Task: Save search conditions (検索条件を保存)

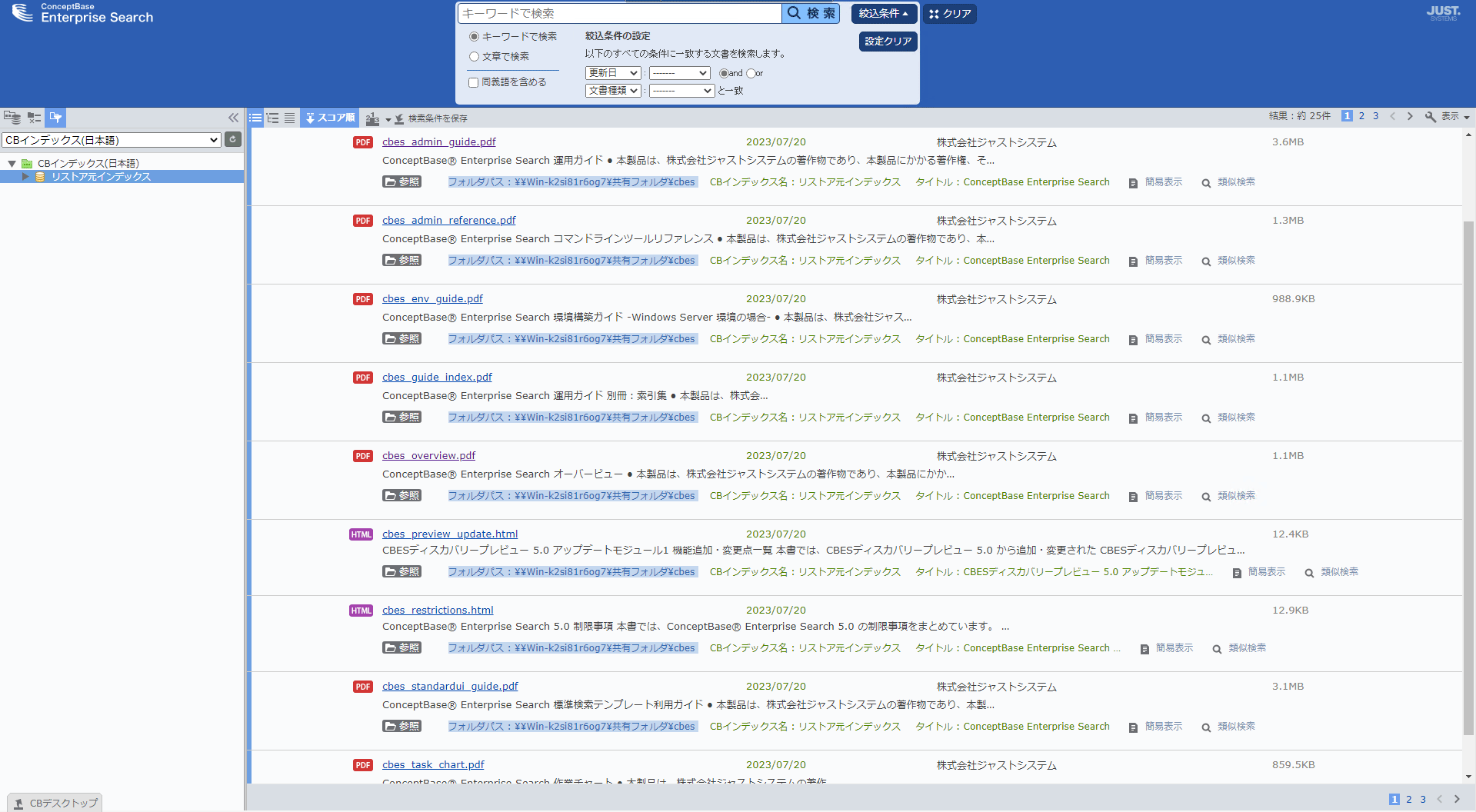Action: (431, 118)
